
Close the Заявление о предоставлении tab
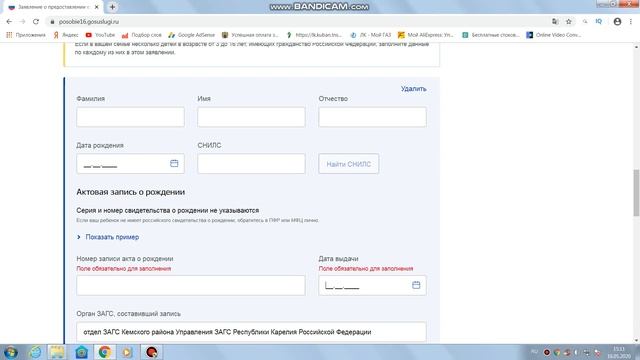coord(97,7)
